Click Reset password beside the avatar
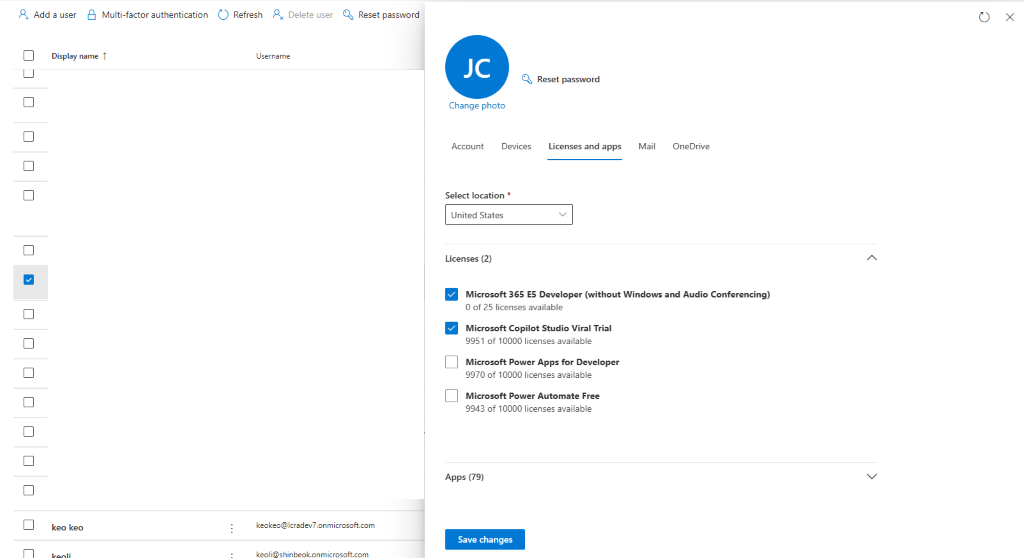 (568, 79)
